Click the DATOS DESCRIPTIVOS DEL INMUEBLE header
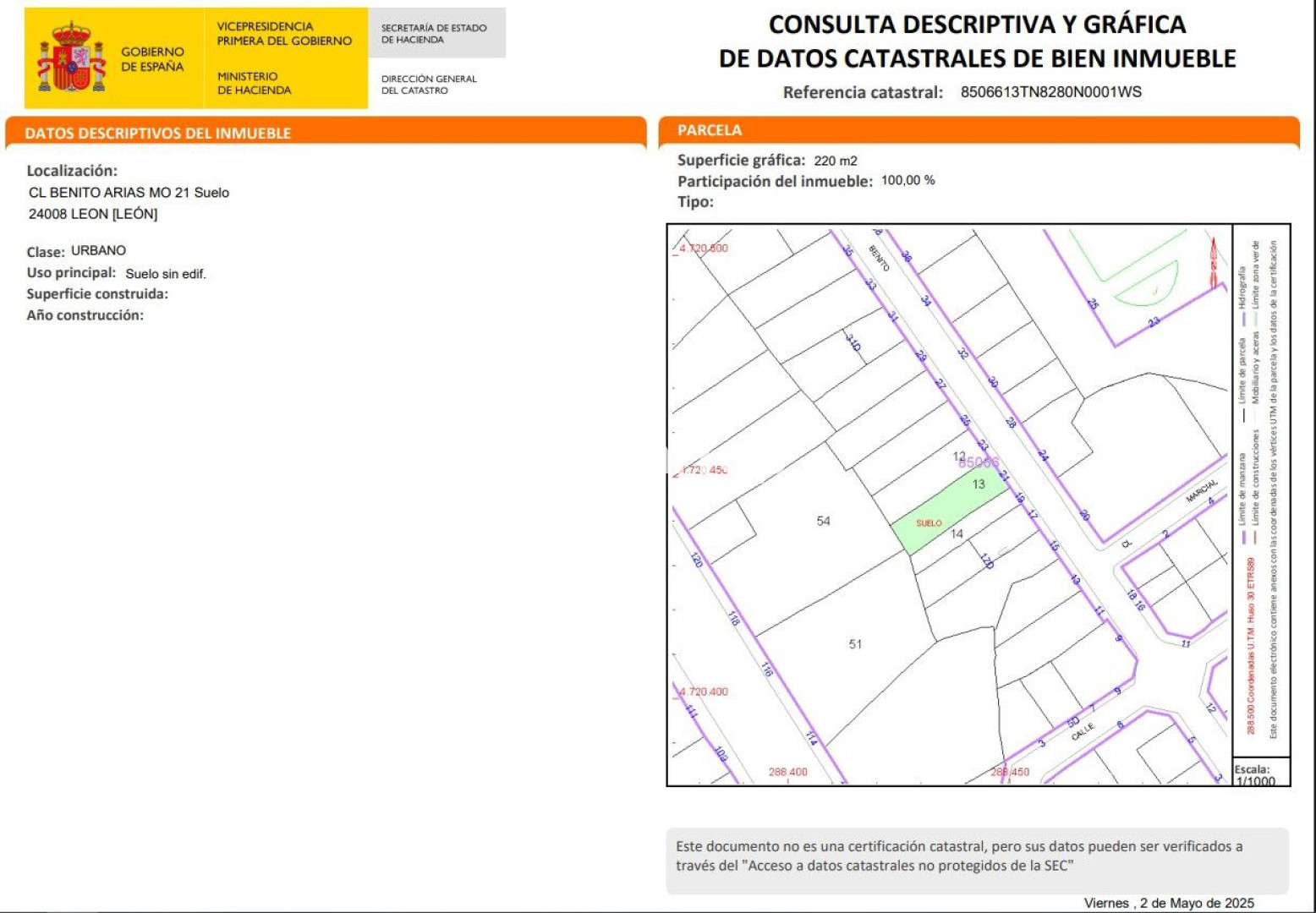The image size is (1316, 913). (157, 134)
